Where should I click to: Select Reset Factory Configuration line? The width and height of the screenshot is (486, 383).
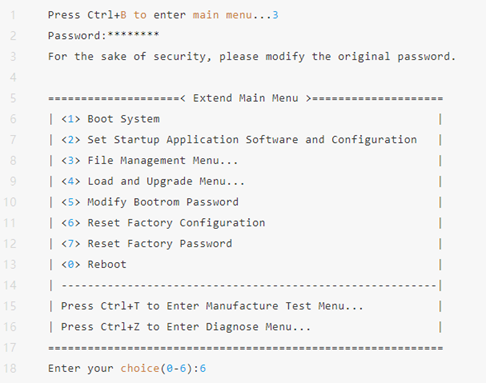163,223
